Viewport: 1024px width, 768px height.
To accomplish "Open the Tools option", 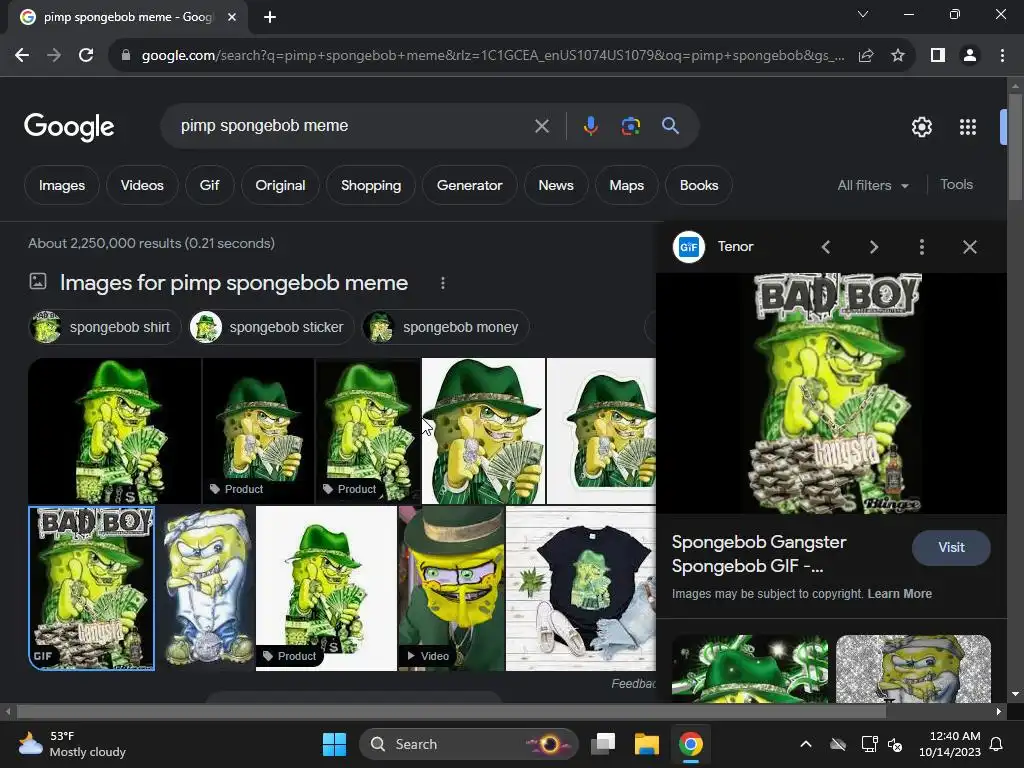I will click(x=956, y=185).
